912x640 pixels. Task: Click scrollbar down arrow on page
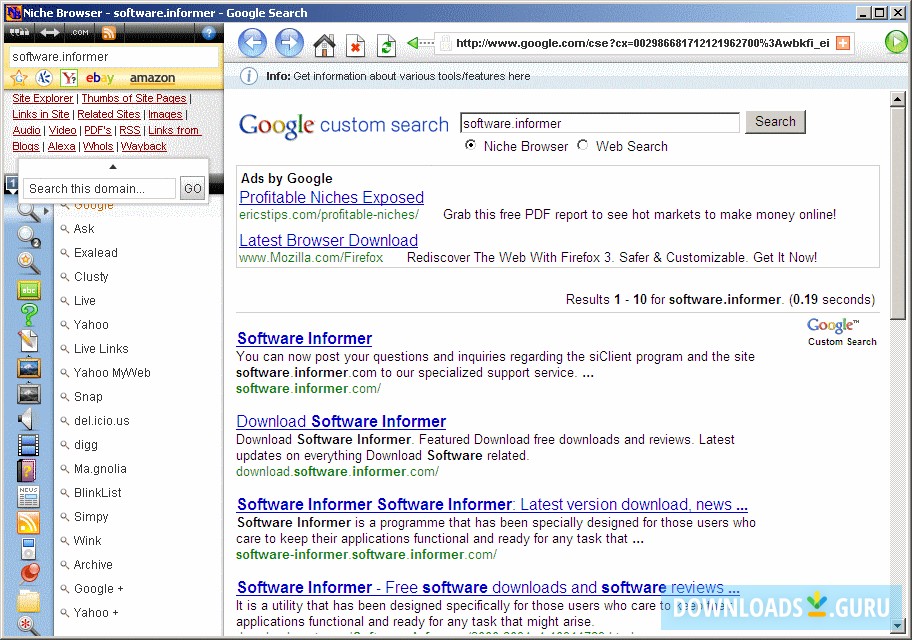[897, 625]
